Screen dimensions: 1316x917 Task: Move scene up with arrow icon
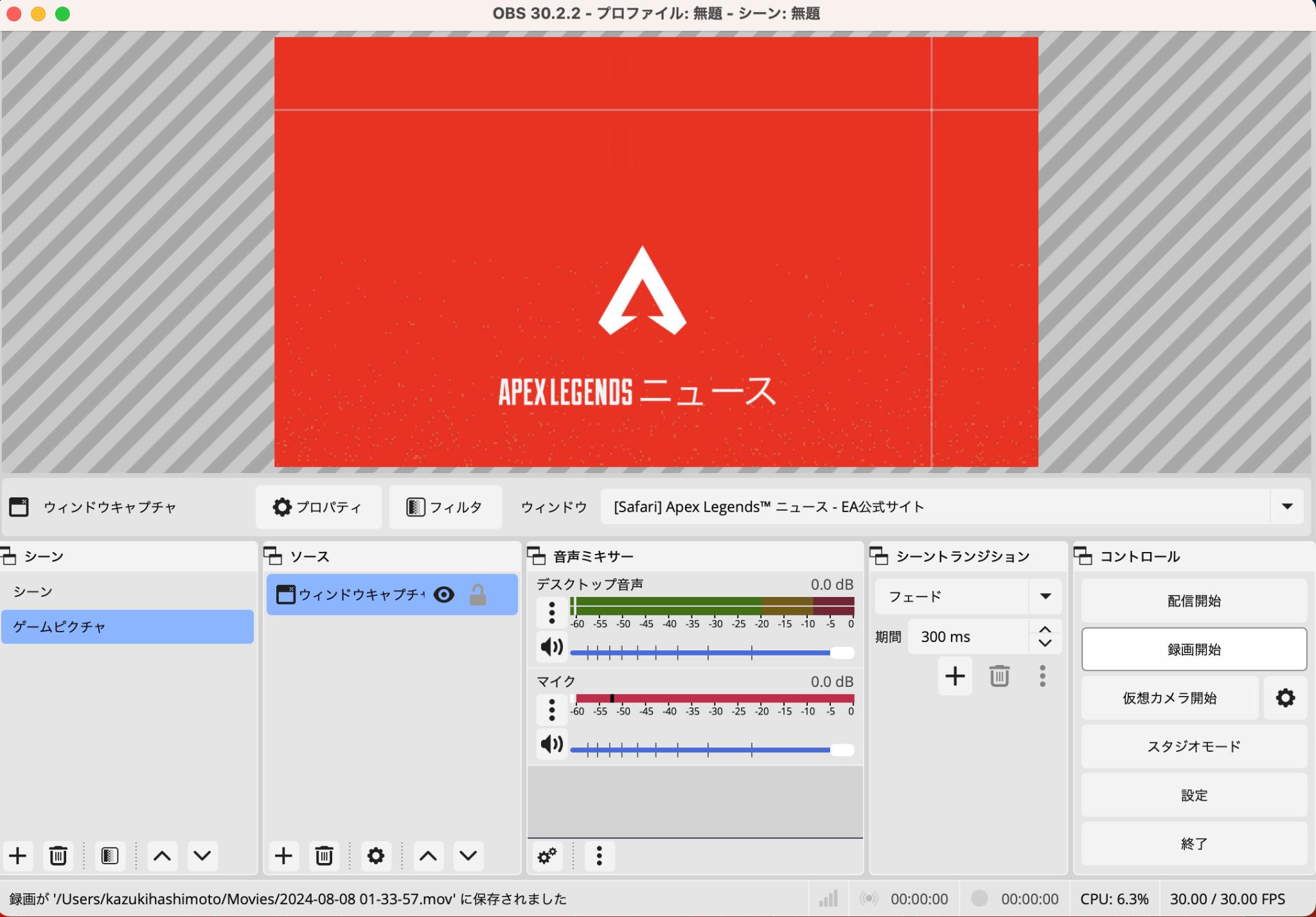162,855
